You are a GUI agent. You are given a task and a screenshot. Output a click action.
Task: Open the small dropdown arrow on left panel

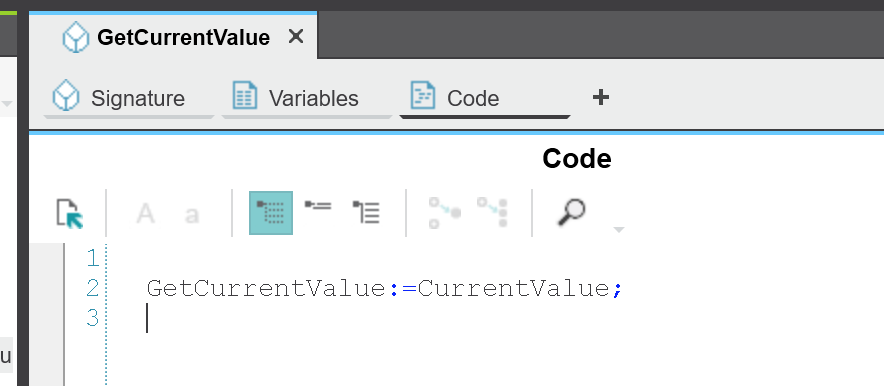click(x=7, y=104)
